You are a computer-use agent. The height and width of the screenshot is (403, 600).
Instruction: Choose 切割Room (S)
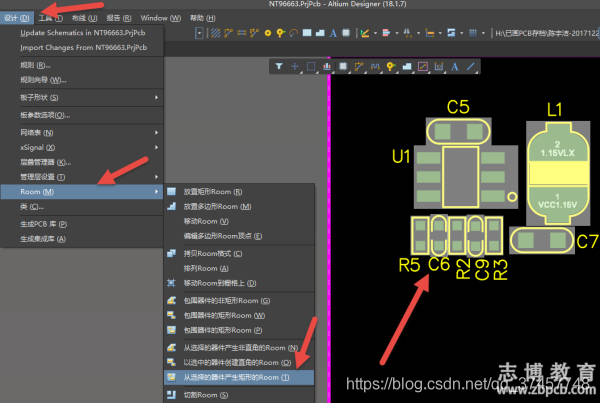click(239, 395)
